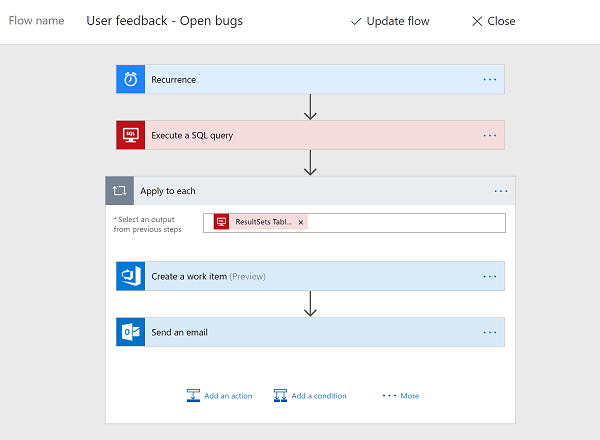Click the Apply to each loop icon

(x=120, y=190)
